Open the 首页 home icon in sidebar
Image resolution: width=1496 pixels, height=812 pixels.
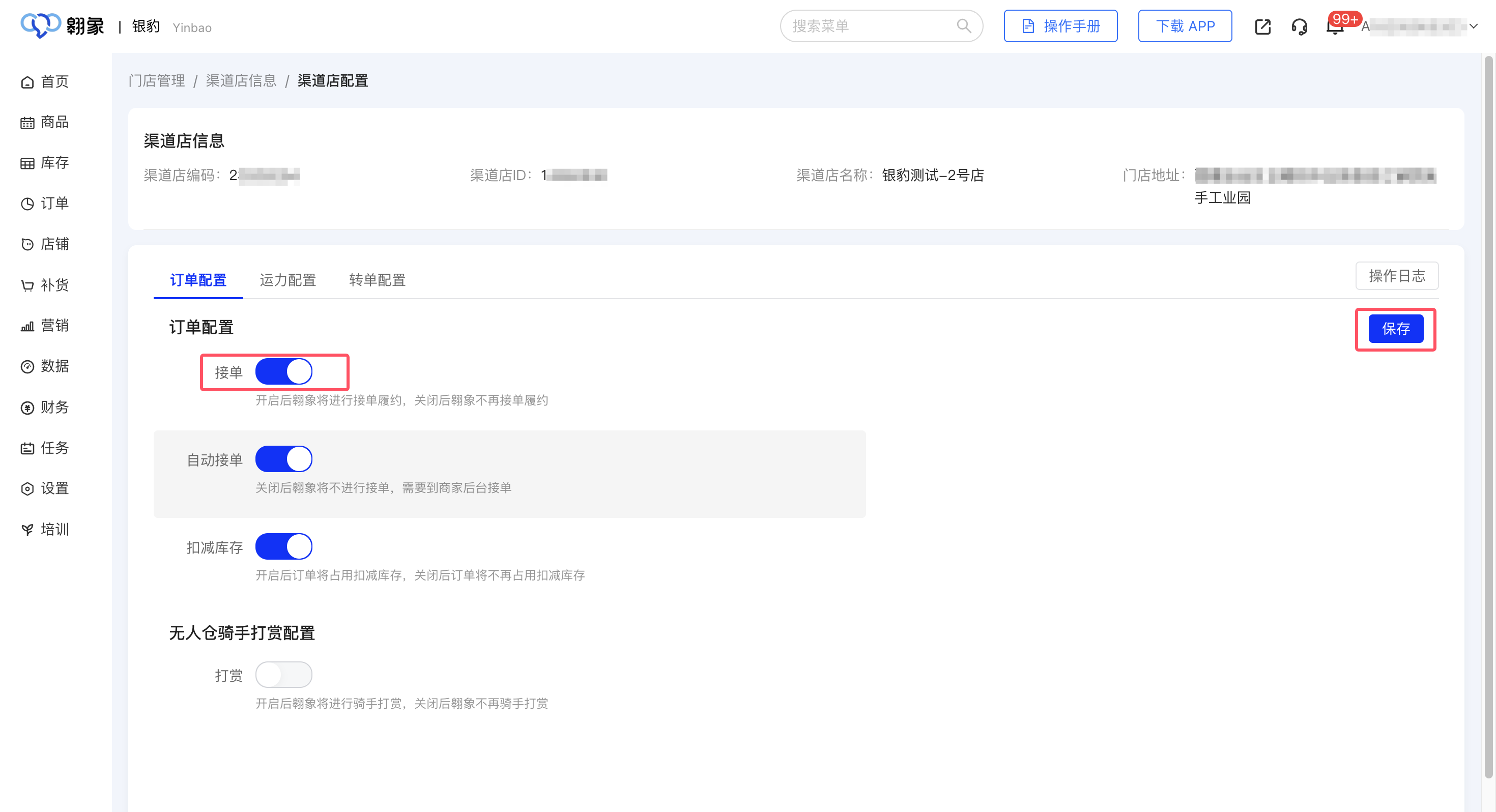coord(27,81)
